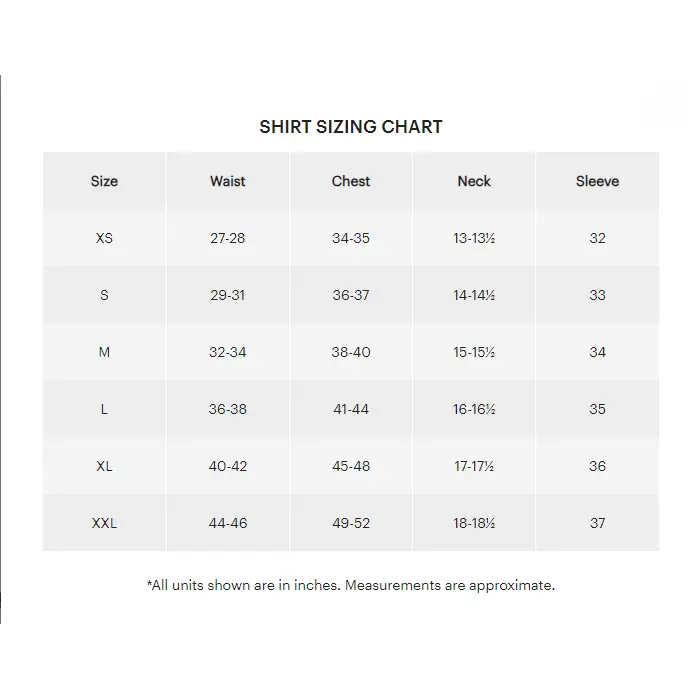Viewport: 699px width, 699px height.
Task: Select the Neck column header
Action: [474, 181]
